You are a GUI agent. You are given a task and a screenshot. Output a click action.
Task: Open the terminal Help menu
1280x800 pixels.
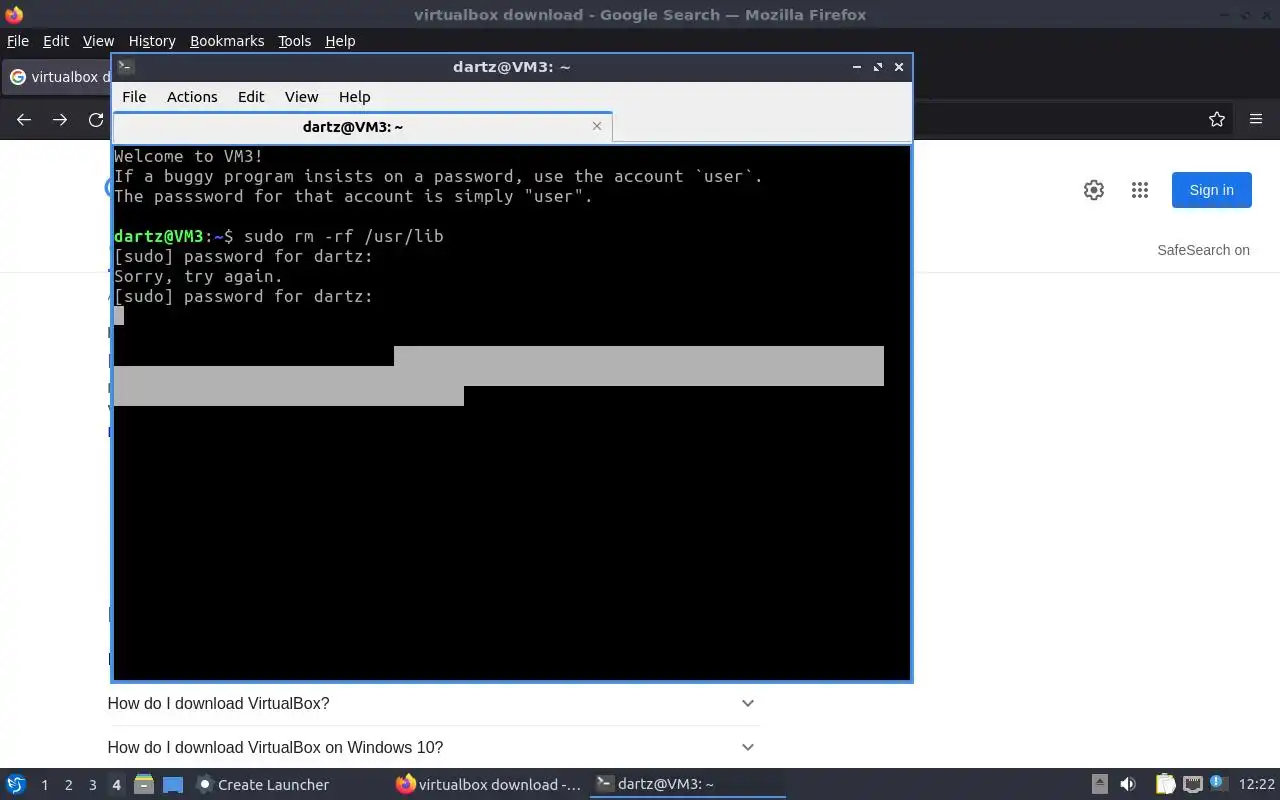tap(354, 97)
